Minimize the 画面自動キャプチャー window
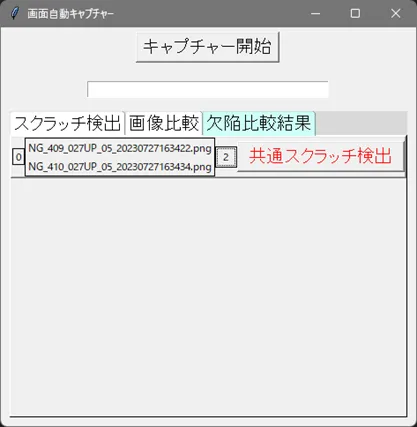Viewport: 417px width, 427px height. [315, 14]
